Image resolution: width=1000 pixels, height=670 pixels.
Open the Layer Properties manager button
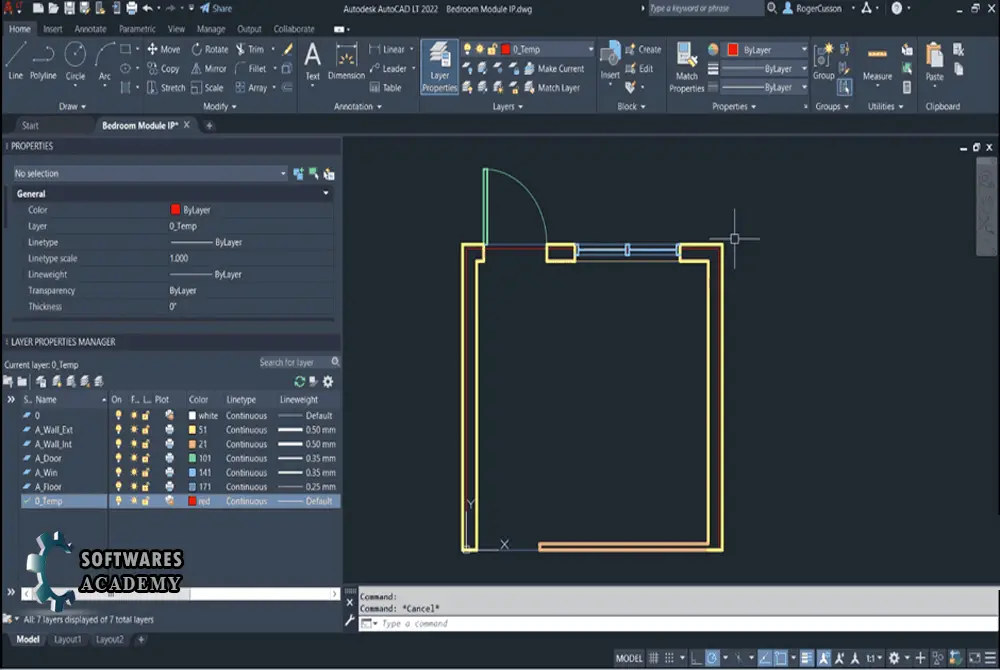439,67
